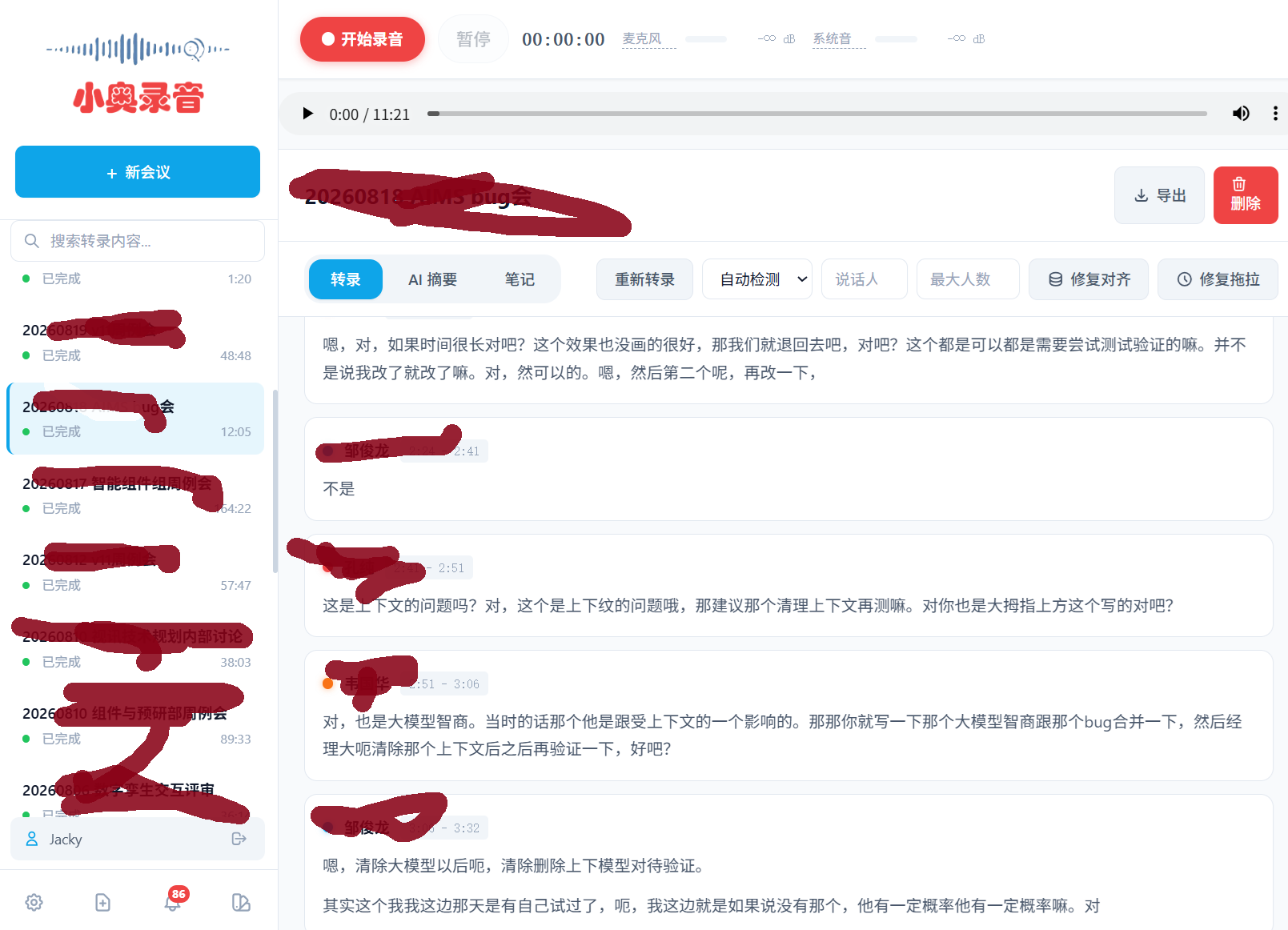Click the 0:00 / 11:21 playback time
Screen dimensions: 1288x930
(x=370, y=114)
